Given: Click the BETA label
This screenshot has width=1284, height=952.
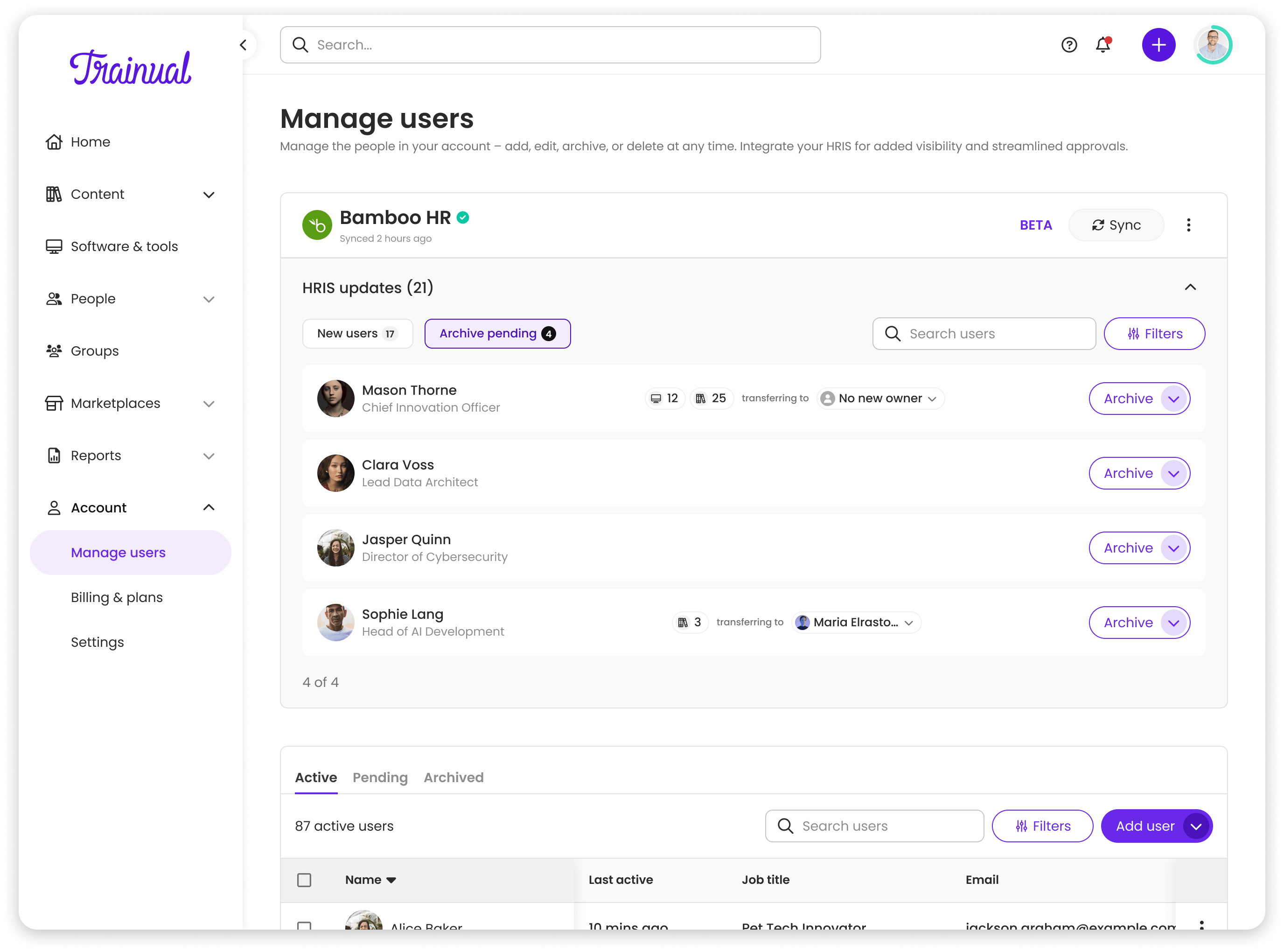Looking at the screenshot, I should coord(1035,225).
